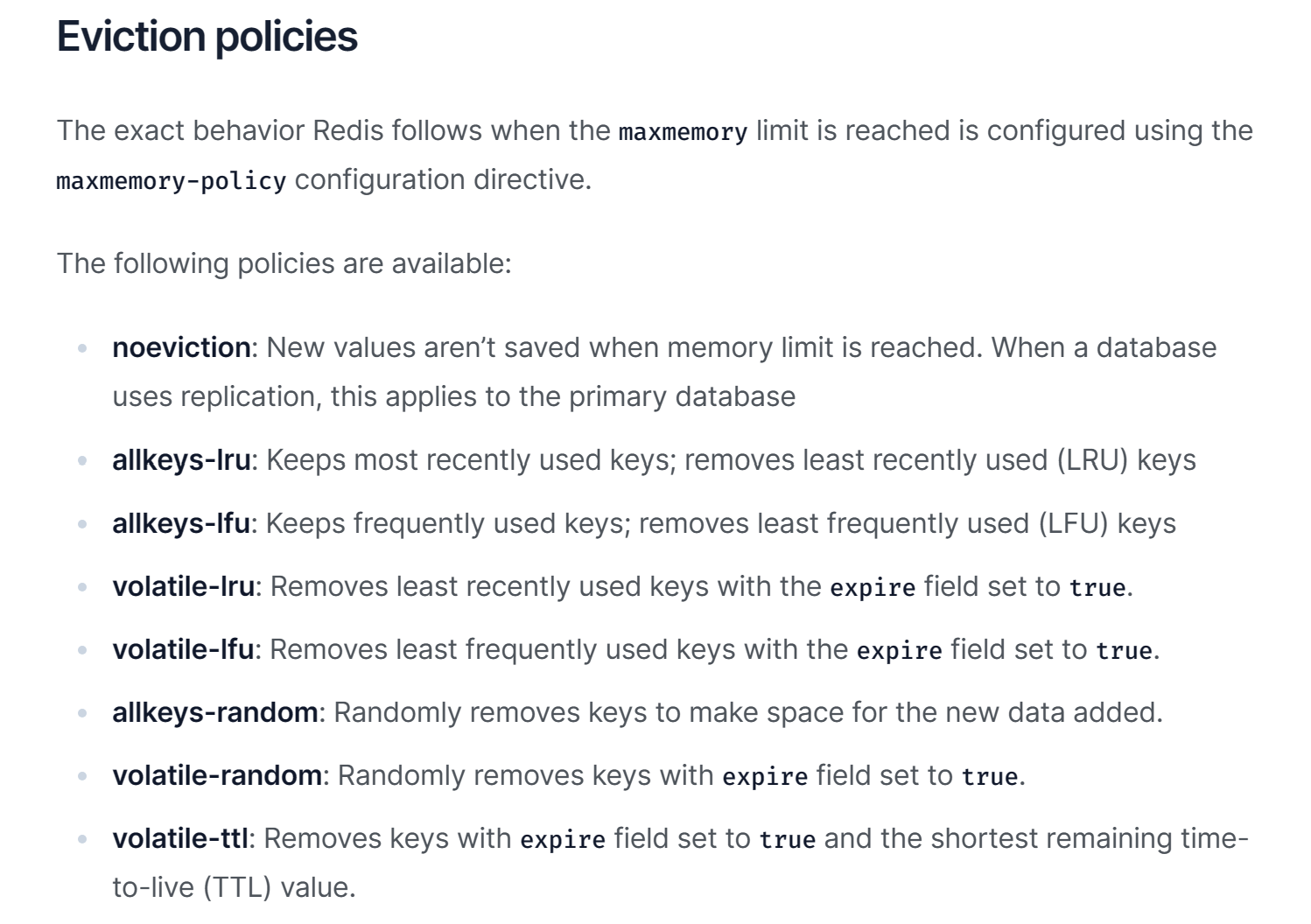Select the bold "allkeys-lru" policy term
The height and width of the screenshot is (924, 1311).
pyautogui.click(x=181, y=460)
